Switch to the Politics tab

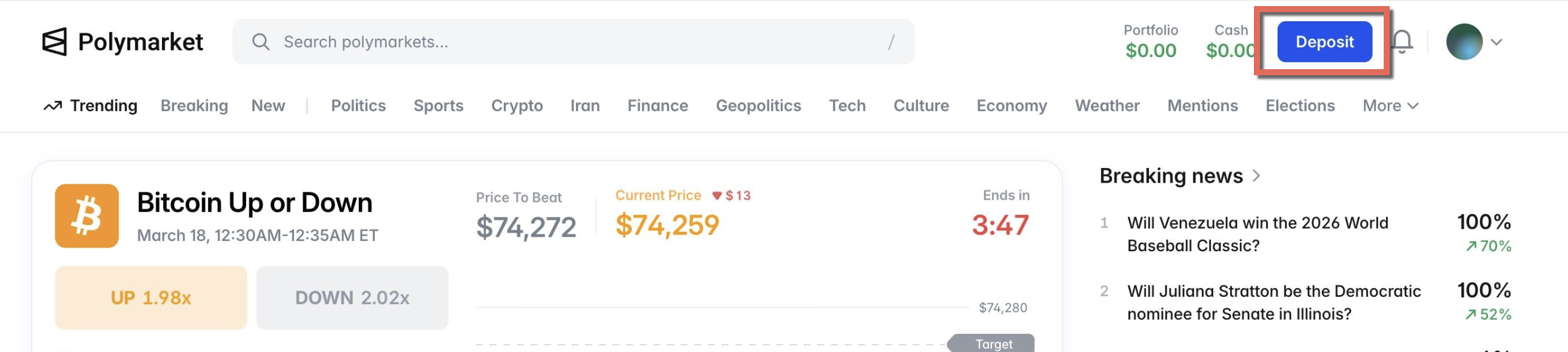pyautogui.click(x=358, y=106)
